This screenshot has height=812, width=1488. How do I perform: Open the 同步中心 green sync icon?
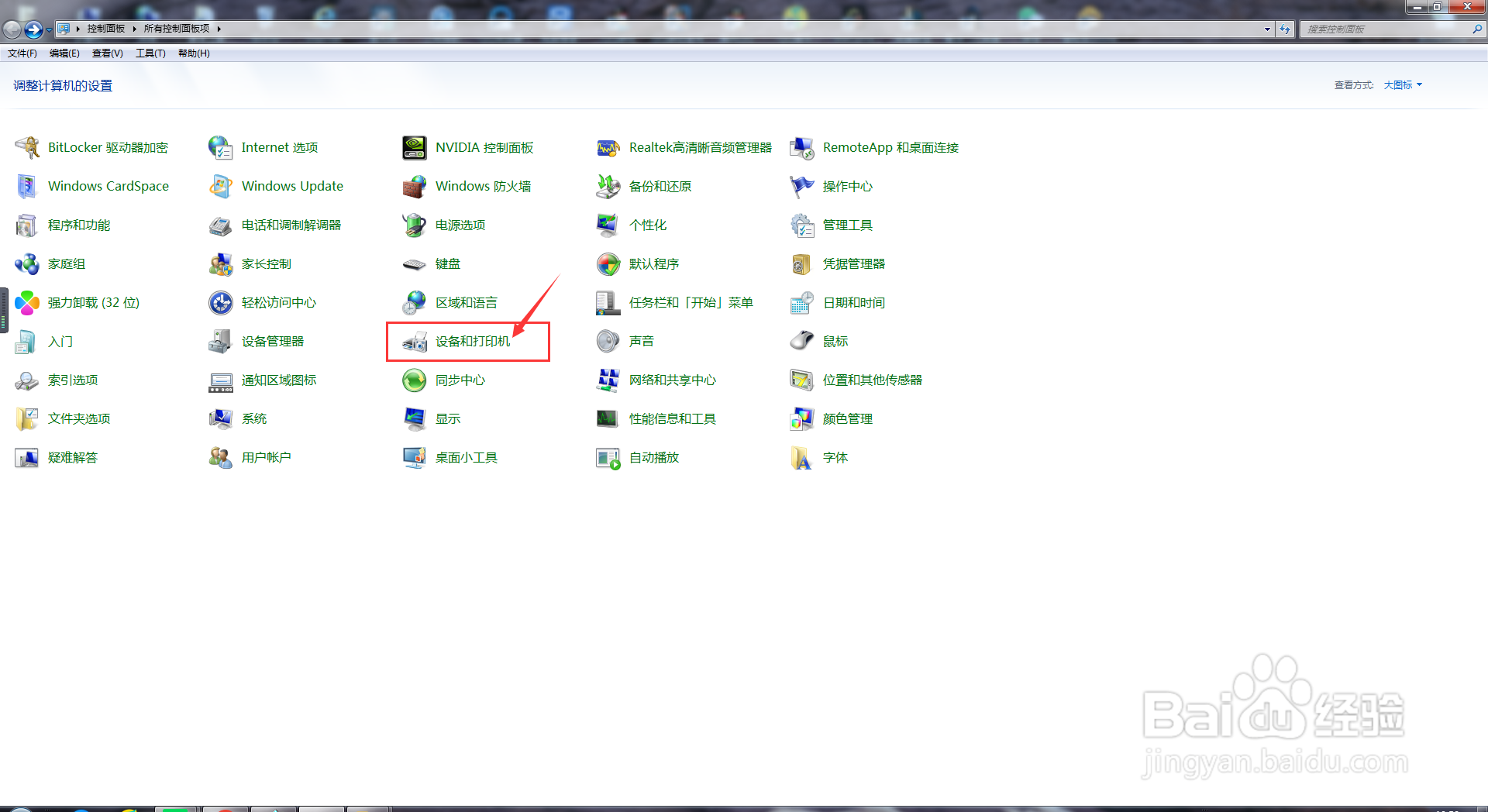click(x=415, y=380)
